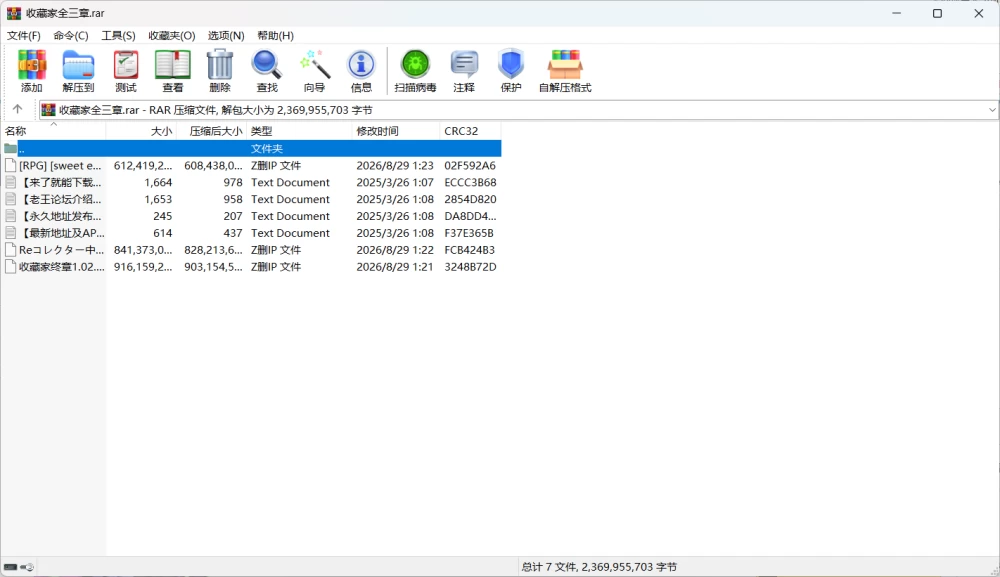The image size is (1000, 577).
Task: Click the 自解压格式 (SFX) icon
Action: [x=565, y=65]
